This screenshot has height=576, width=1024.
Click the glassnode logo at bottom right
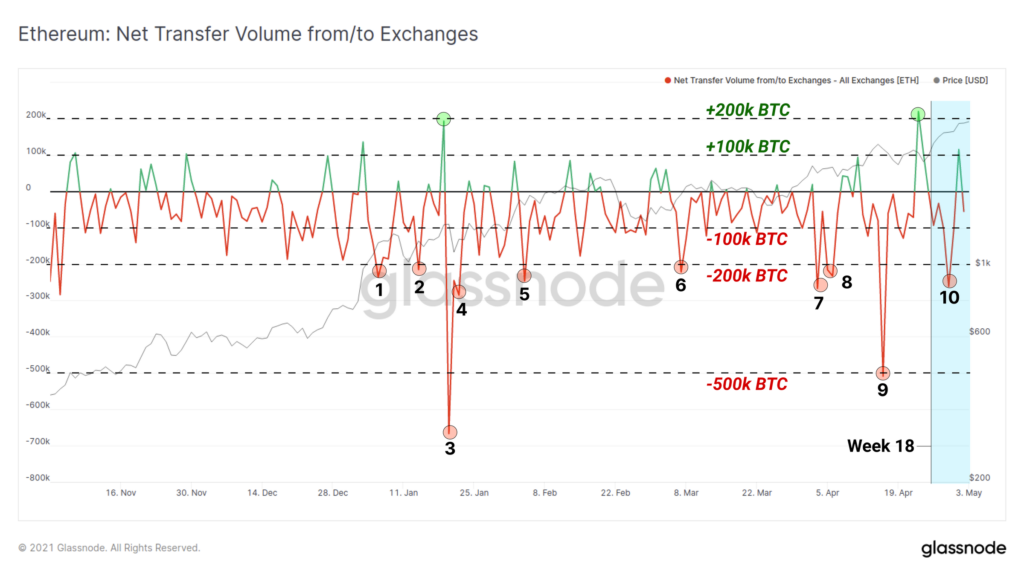963,548
